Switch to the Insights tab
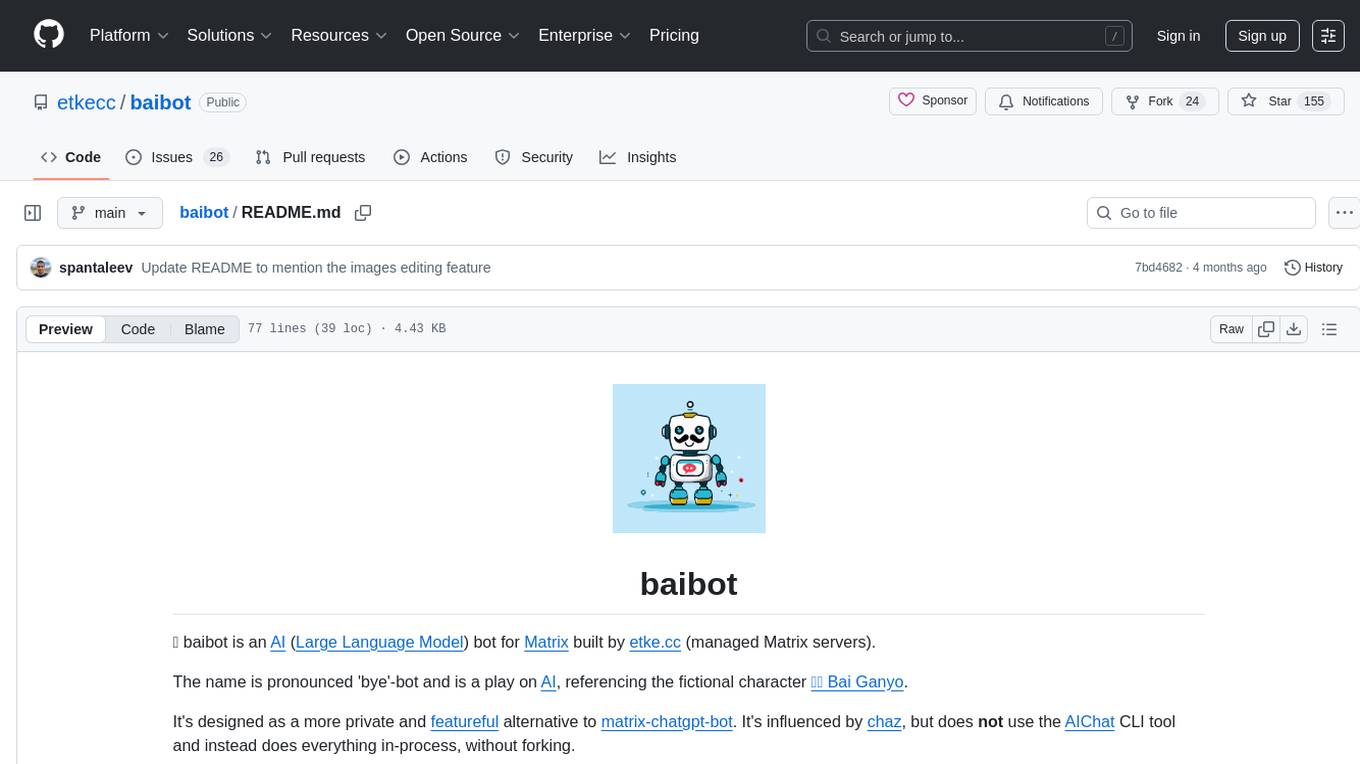 pyautogui.click(x=638, y=157)
